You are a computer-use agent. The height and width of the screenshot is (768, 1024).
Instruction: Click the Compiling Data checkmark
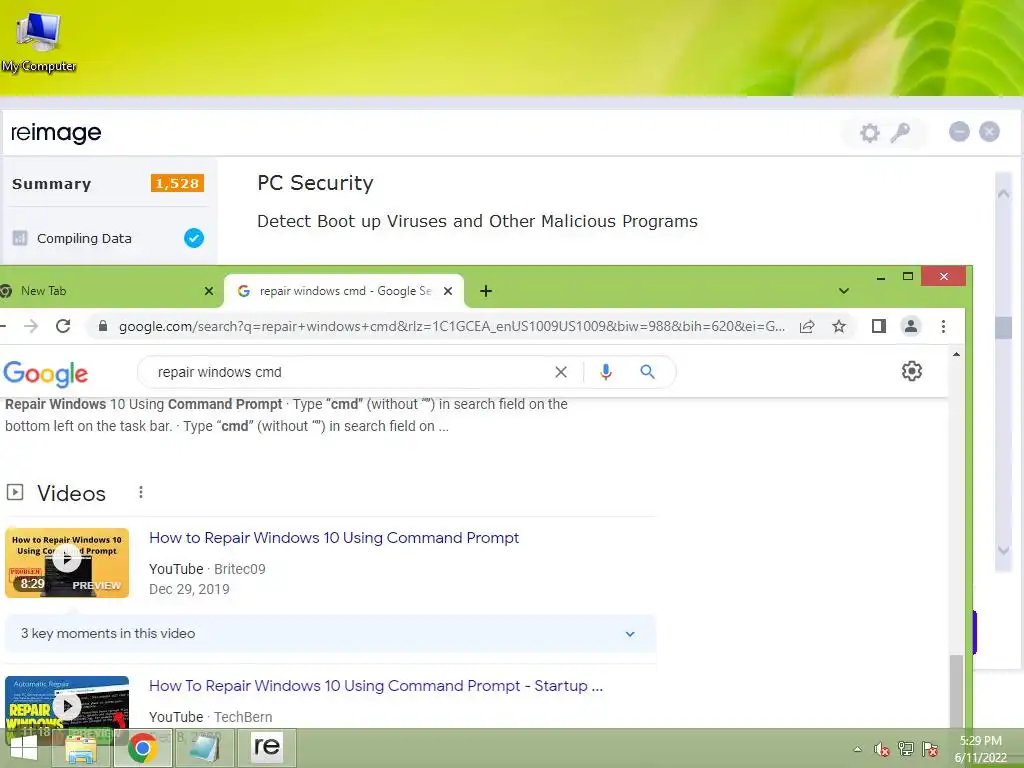(194, 238)
